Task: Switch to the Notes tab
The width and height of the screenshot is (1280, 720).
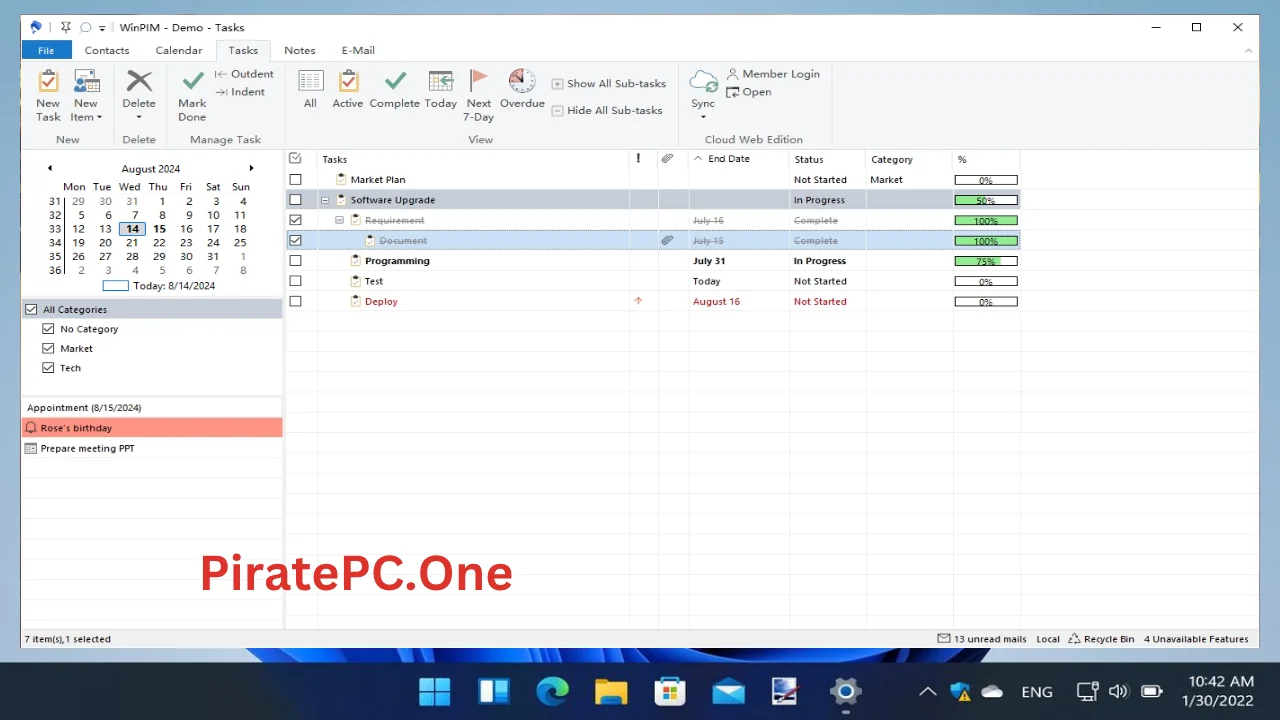Action: (x=300, y=50)
